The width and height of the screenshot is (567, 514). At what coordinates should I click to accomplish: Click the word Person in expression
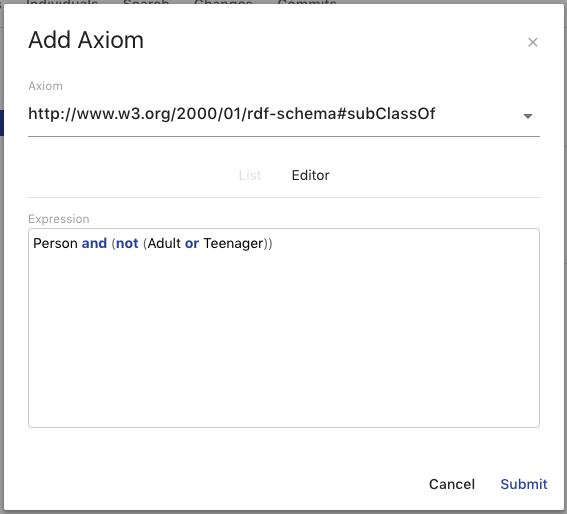tap(55, 243)
